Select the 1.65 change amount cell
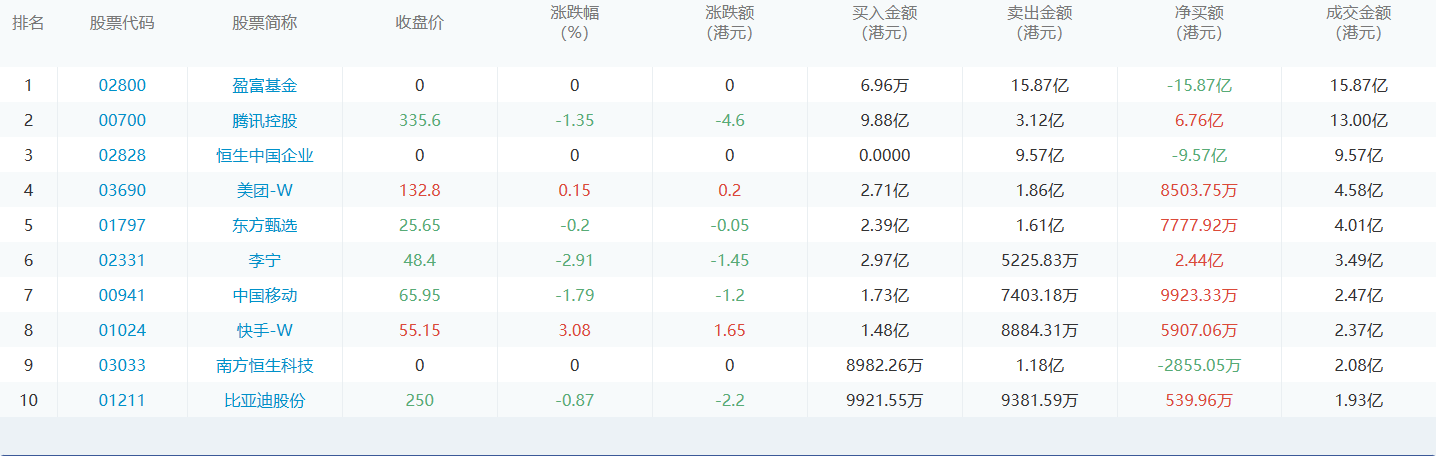1436x456 pixels. point(729,331)
